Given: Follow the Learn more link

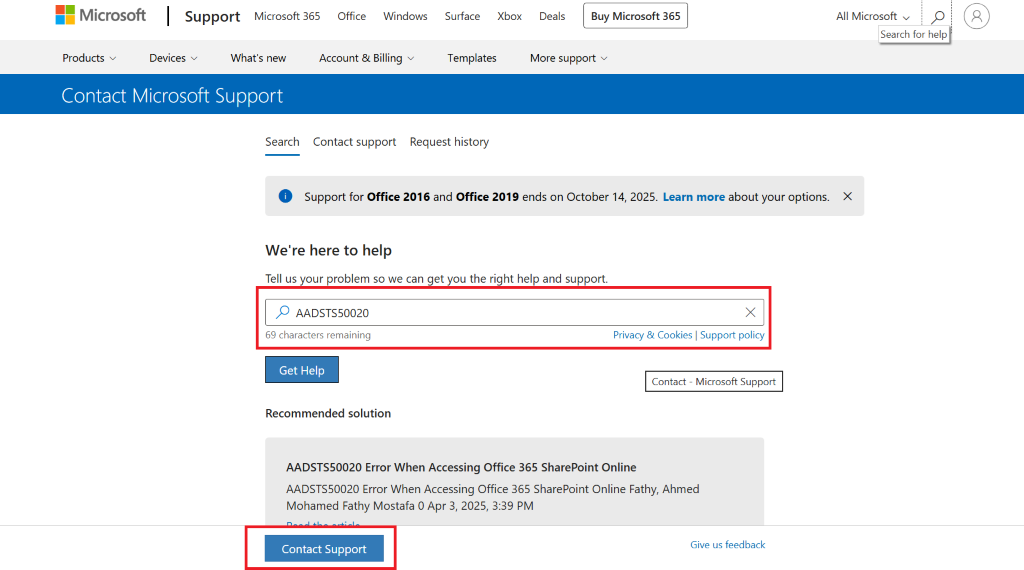Looking at the screenshot, I should pyautogui.click(x=694, y=197).
